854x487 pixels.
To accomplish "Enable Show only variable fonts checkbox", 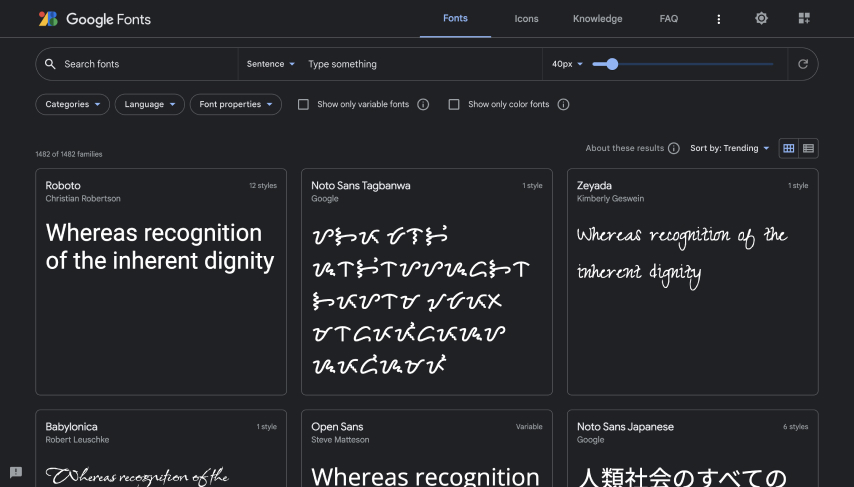I will pyautogui.click(x=303, y=104).
